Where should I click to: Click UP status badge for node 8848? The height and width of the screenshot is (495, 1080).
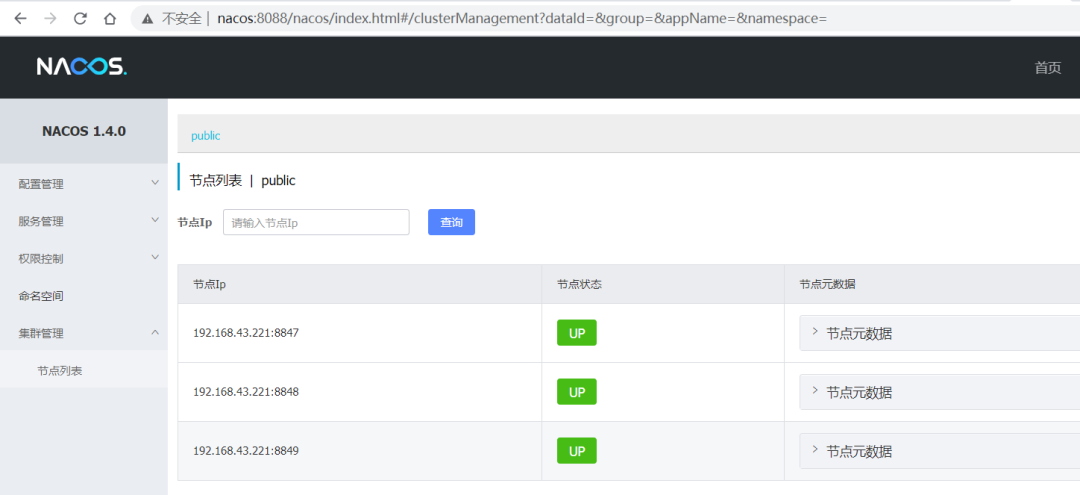[x=577, y=392]
